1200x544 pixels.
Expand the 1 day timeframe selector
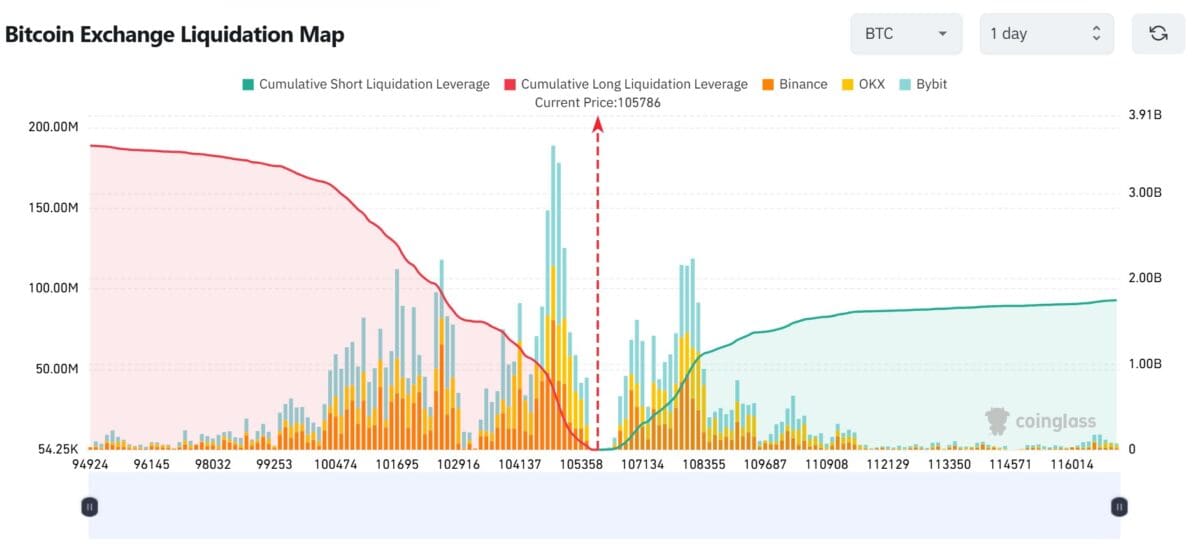[1046, 33]
